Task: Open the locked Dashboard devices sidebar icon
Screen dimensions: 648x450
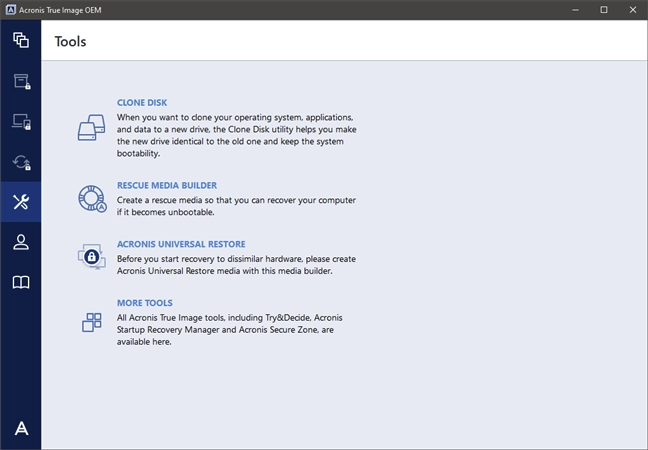Action: (x=21, y=122)
